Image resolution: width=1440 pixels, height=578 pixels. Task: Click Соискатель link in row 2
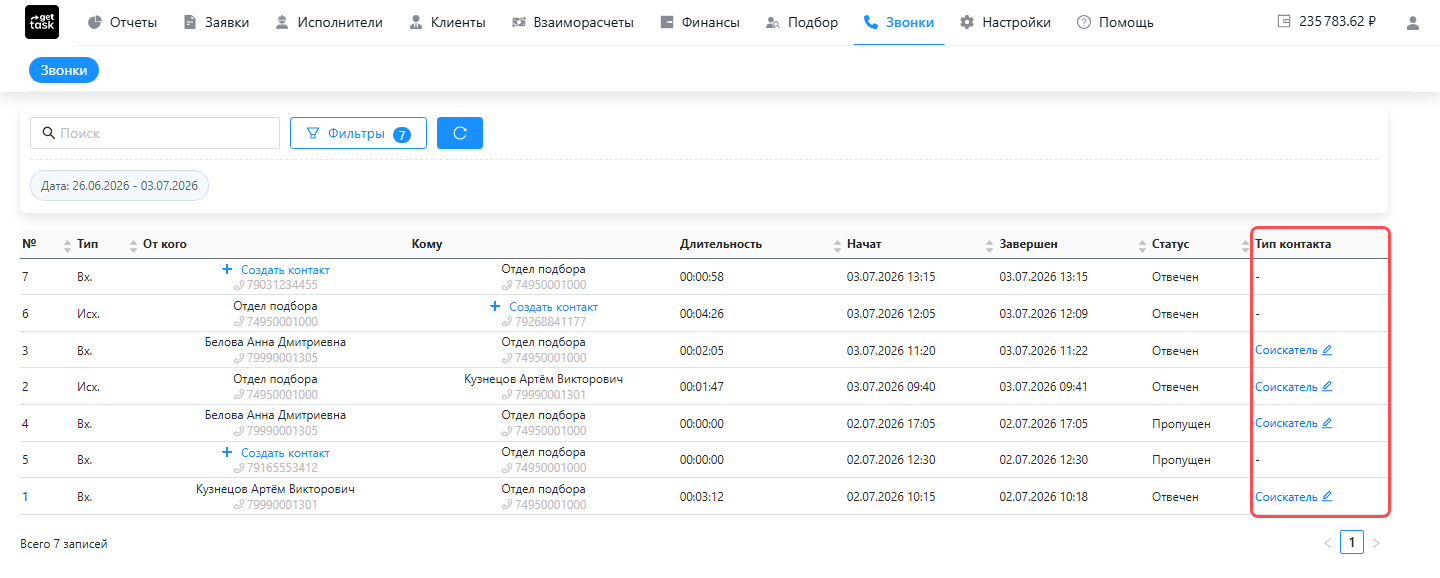pyautogui.click(x=1286, y=386)
